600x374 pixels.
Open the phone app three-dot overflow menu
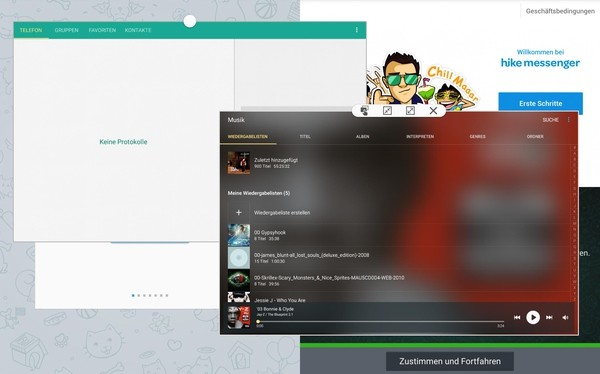click(x=357, y=30)
